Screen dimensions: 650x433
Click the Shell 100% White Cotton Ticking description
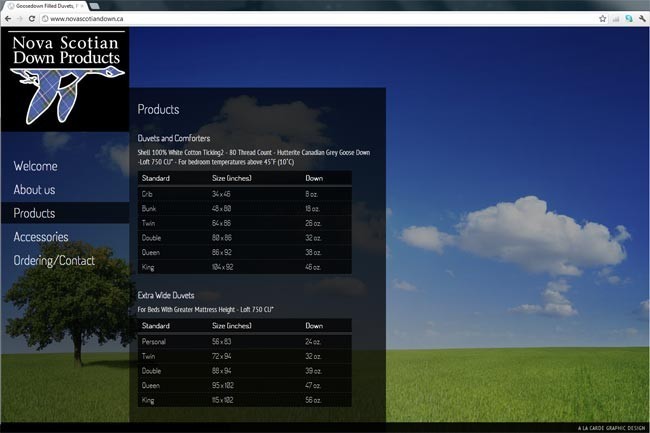[x=254, y=157]
